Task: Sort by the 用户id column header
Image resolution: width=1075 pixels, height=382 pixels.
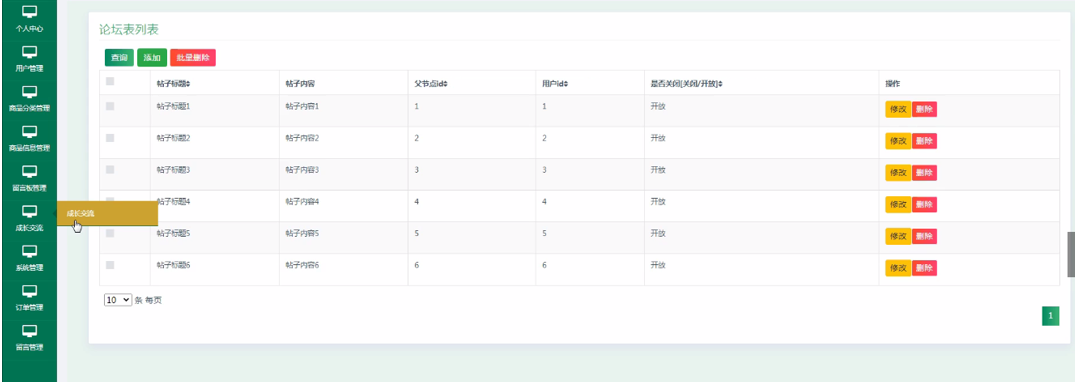Action: pyautogui.click(x=555, y=84)
